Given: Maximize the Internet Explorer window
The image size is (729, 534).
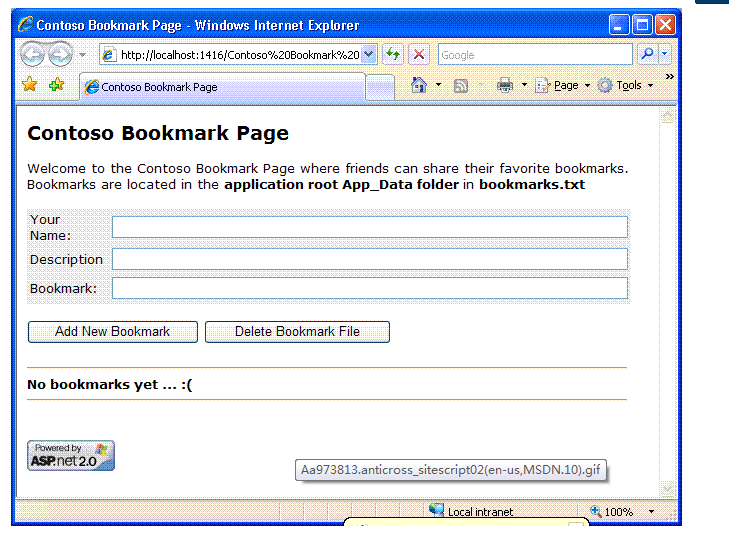Looking at the screenshot, I should click(642, 25).
